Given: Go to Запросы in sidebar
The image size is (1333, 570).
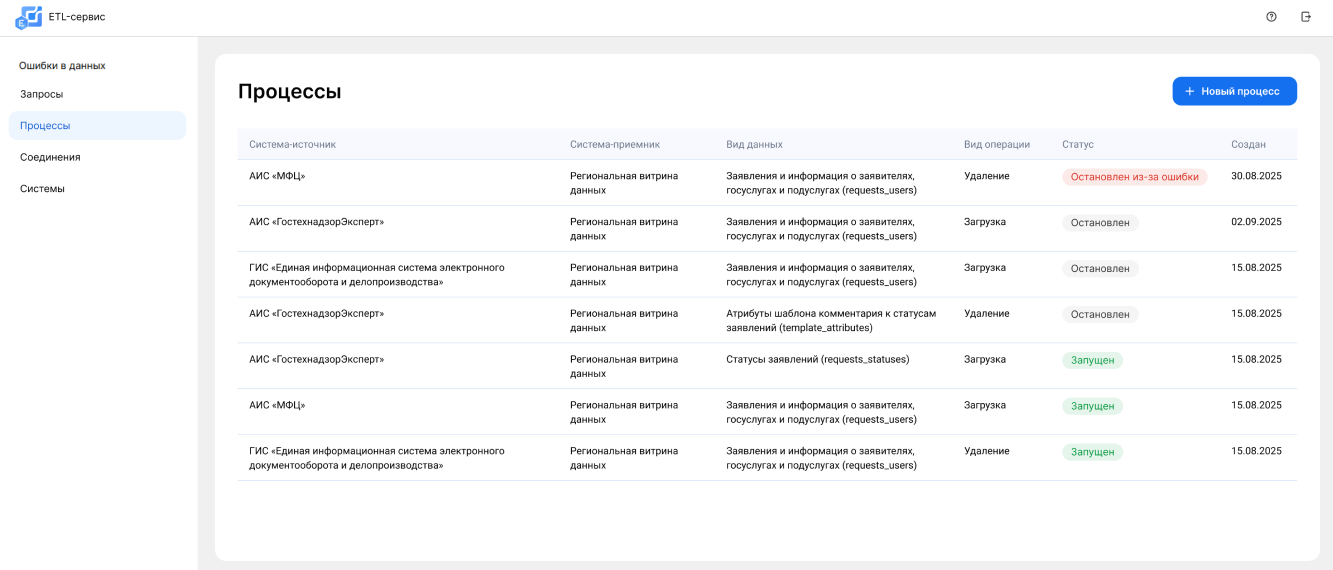Looking at the screenshot, I should tap(42, 94).
